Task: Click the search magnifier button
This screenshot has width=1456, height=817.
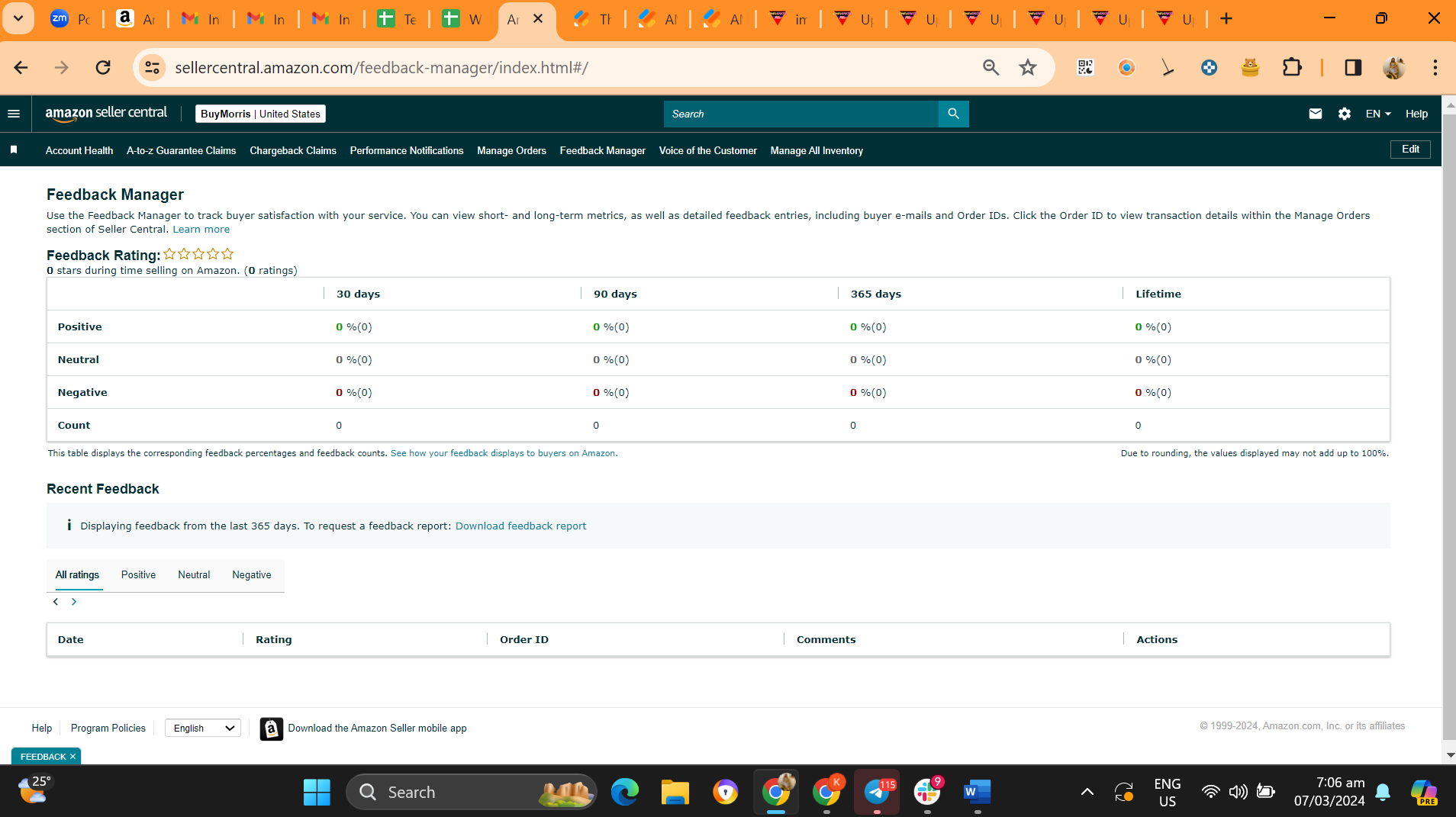Action: [953, 114]
